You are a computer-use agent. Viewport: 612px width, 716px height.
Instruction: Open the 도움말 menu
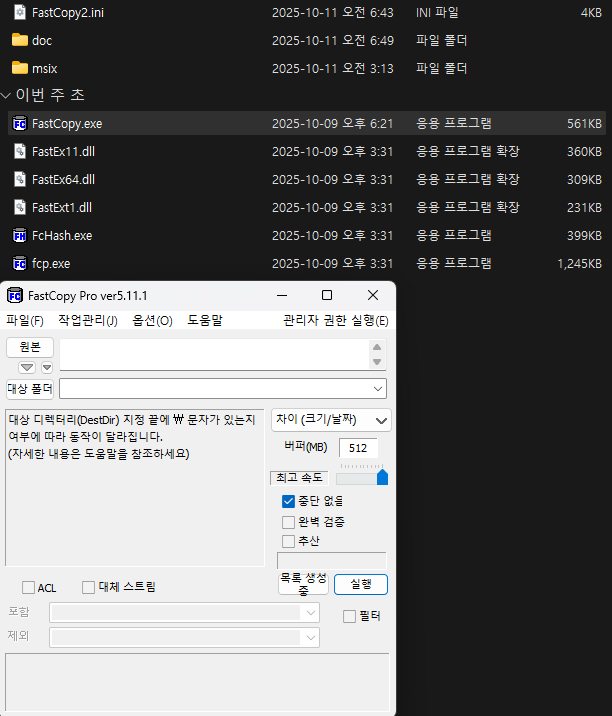click(x=205, y=321)
